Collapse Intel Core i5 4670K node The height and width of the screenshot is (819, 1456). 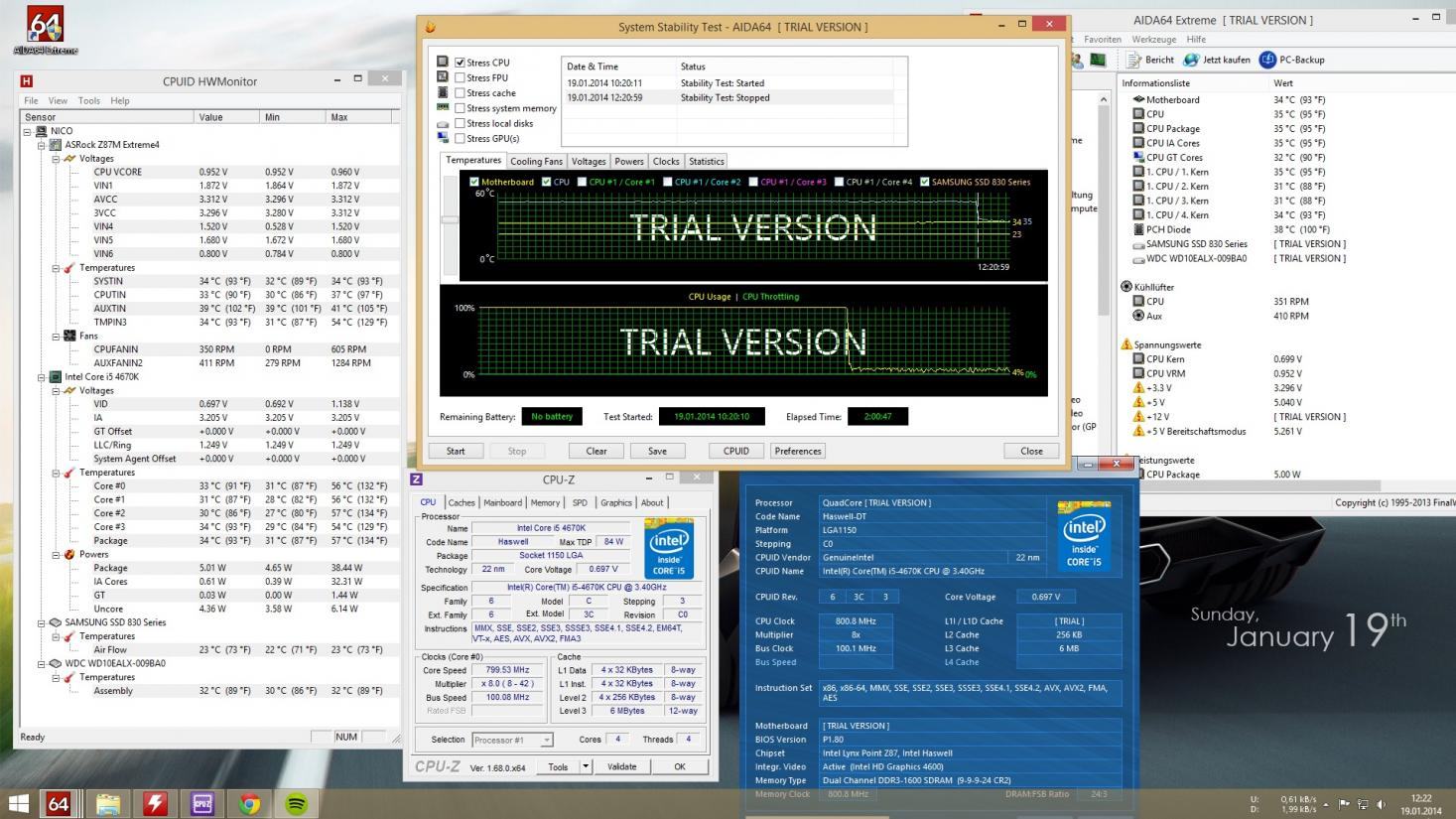pos(41,377)
